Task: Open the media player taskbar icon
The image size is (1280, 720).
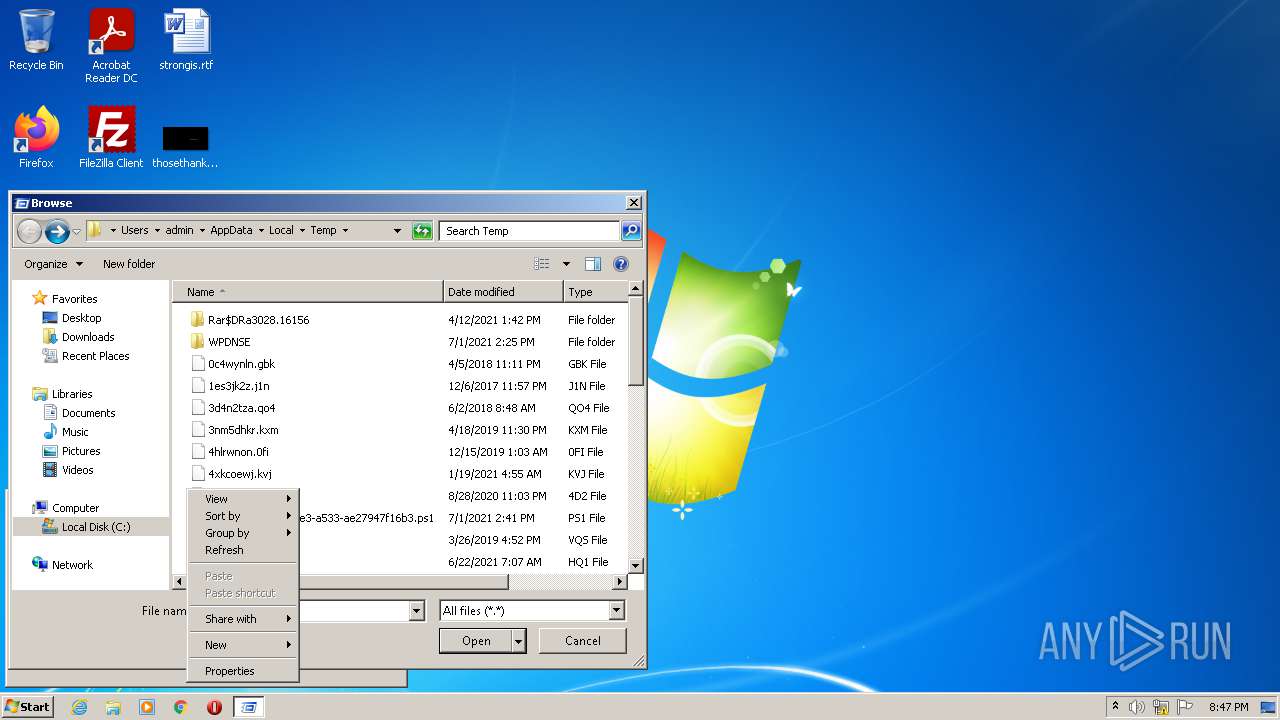Action: coord(147,707)
